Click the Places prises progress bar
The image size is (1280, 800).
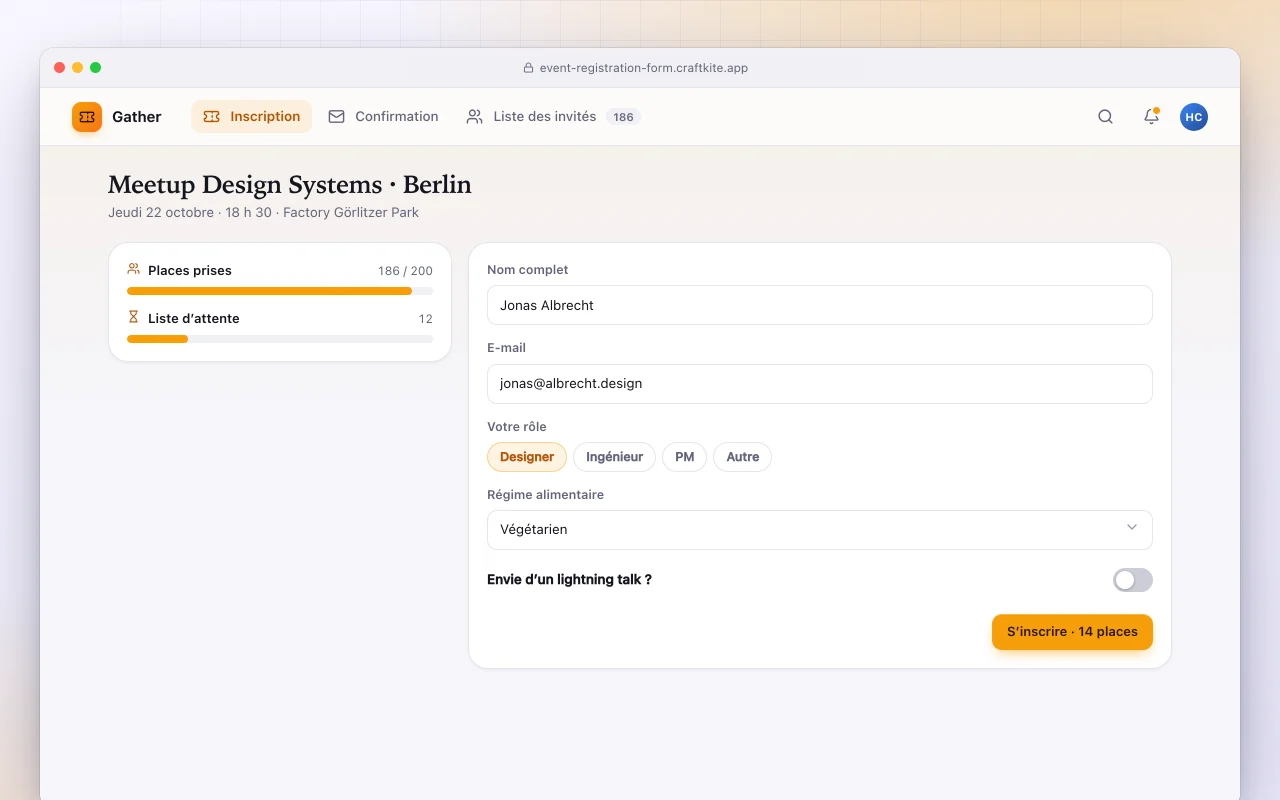tap(280, 291)
